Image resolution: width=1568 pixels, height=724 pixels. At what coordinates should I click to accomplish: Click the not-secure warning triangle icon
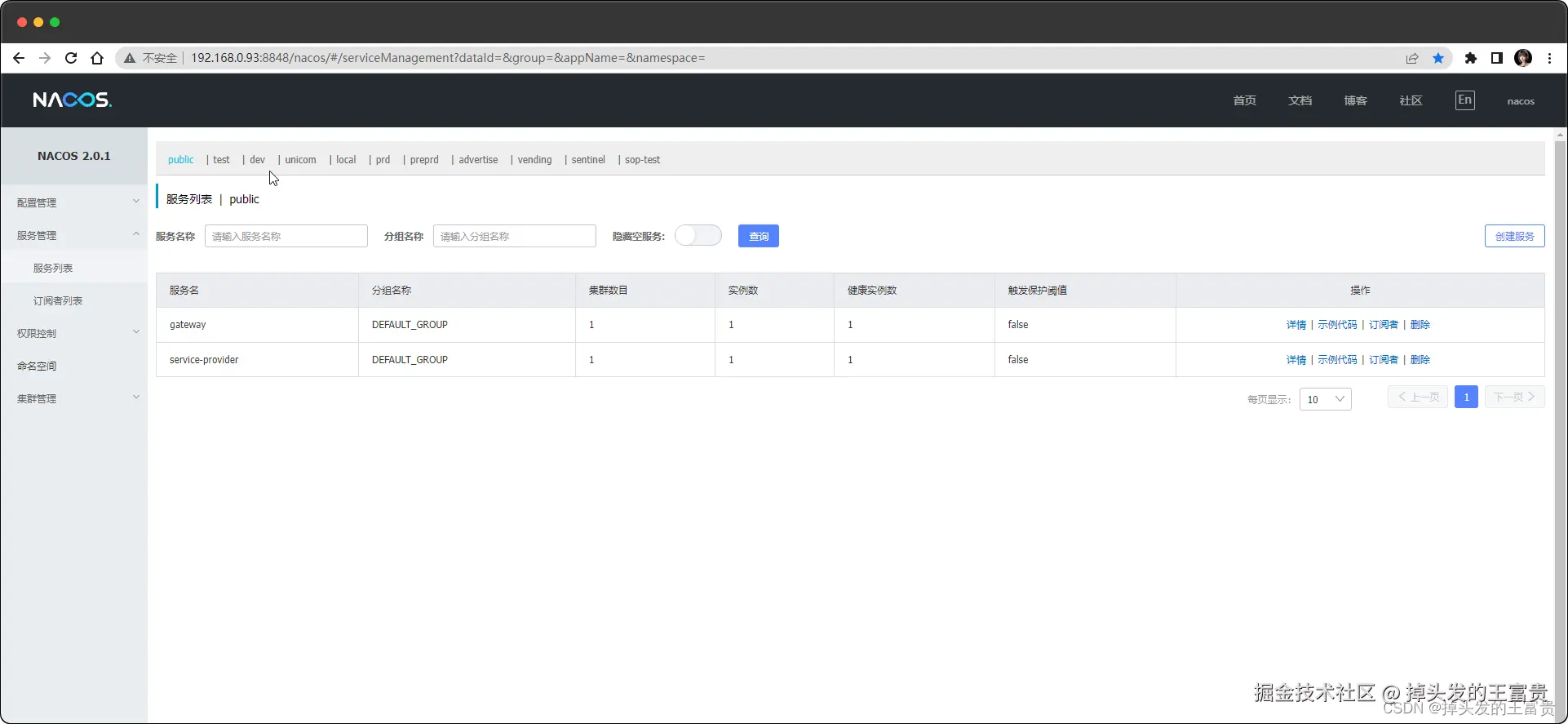(x=129, y=58)
